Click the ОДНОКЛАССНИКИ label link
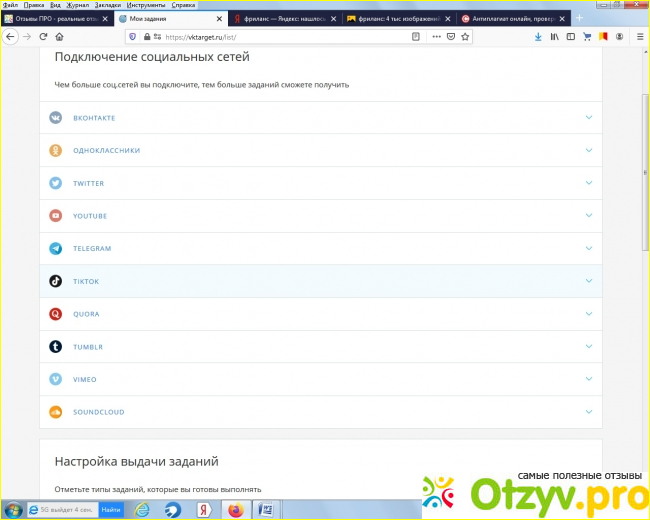The height and width of the screenshot is (520, 650). pos(106,150)
